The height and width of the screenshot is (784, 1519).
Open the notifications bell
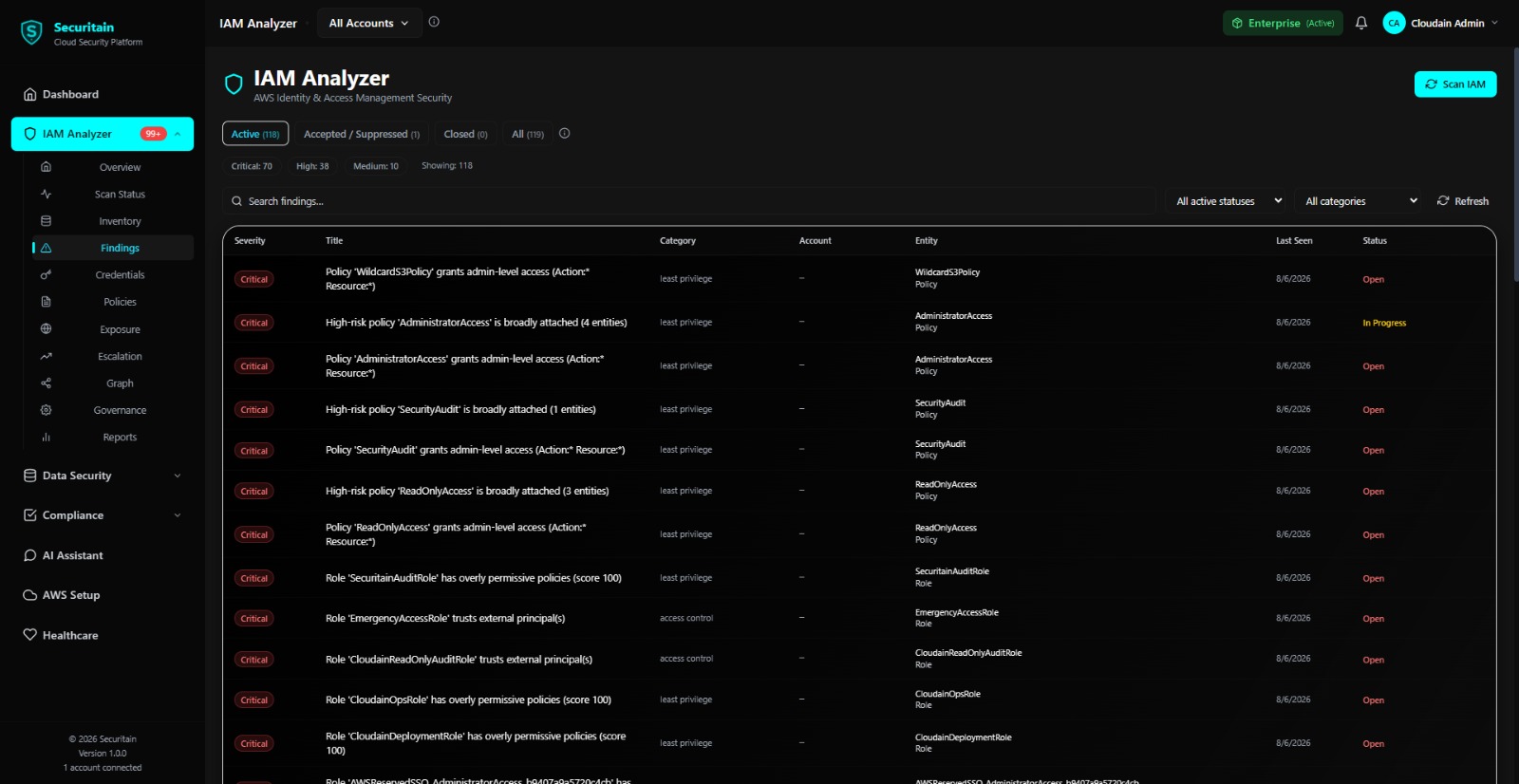click(1361, 23)
